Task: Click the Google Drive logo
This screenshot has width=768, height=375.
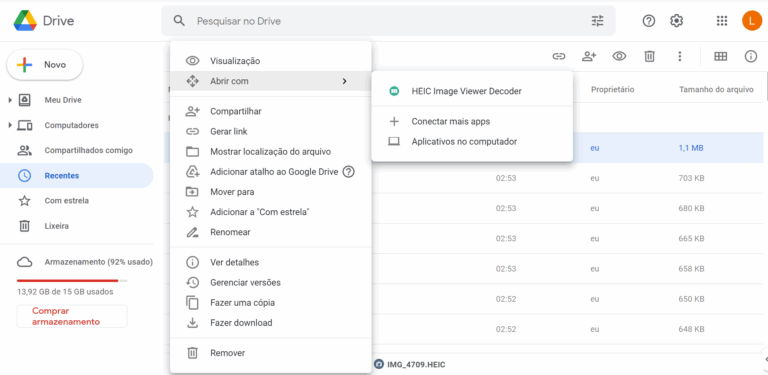Action: pyautogui.click(x=25, y=21)
